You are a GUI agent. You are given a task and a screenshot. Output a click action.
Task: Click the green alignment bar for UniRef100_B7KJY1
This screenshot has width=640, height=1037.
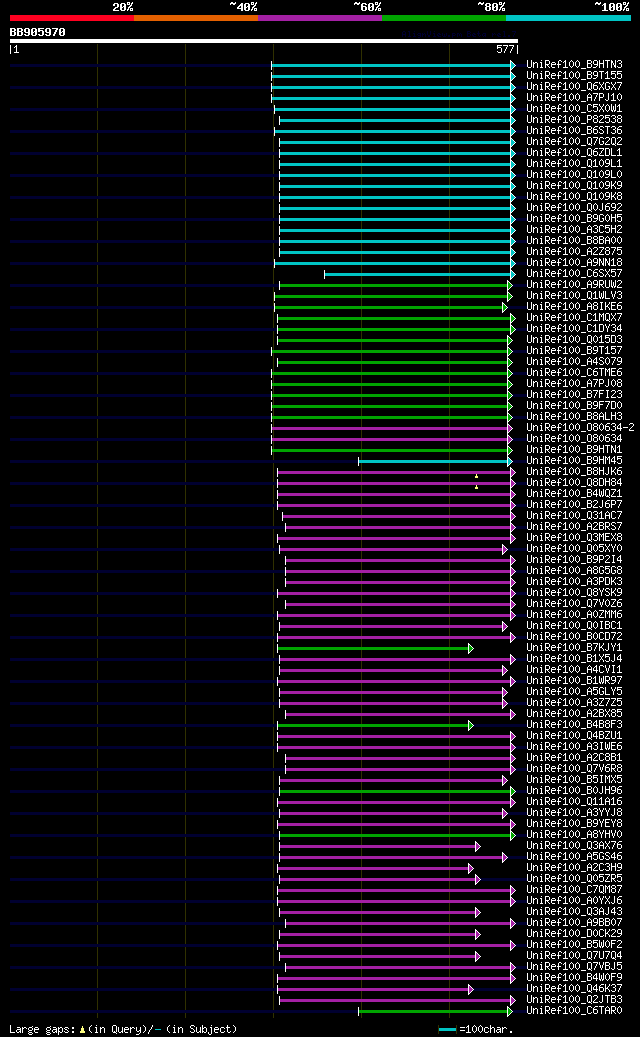point(376,647)
